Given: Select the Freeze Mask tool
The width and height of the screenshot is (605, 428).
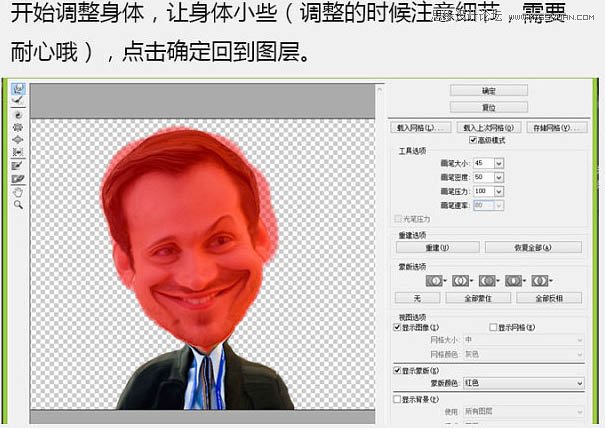Looking at the screenshot, I should point(18,166).
